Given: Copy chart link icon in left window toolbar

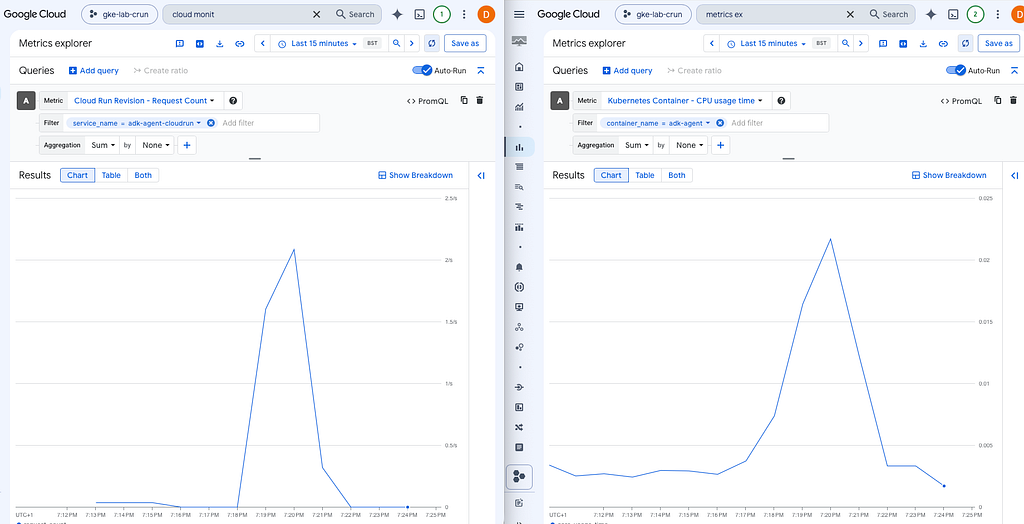Looking at the screenshot, I should click(x=240, y=44).
